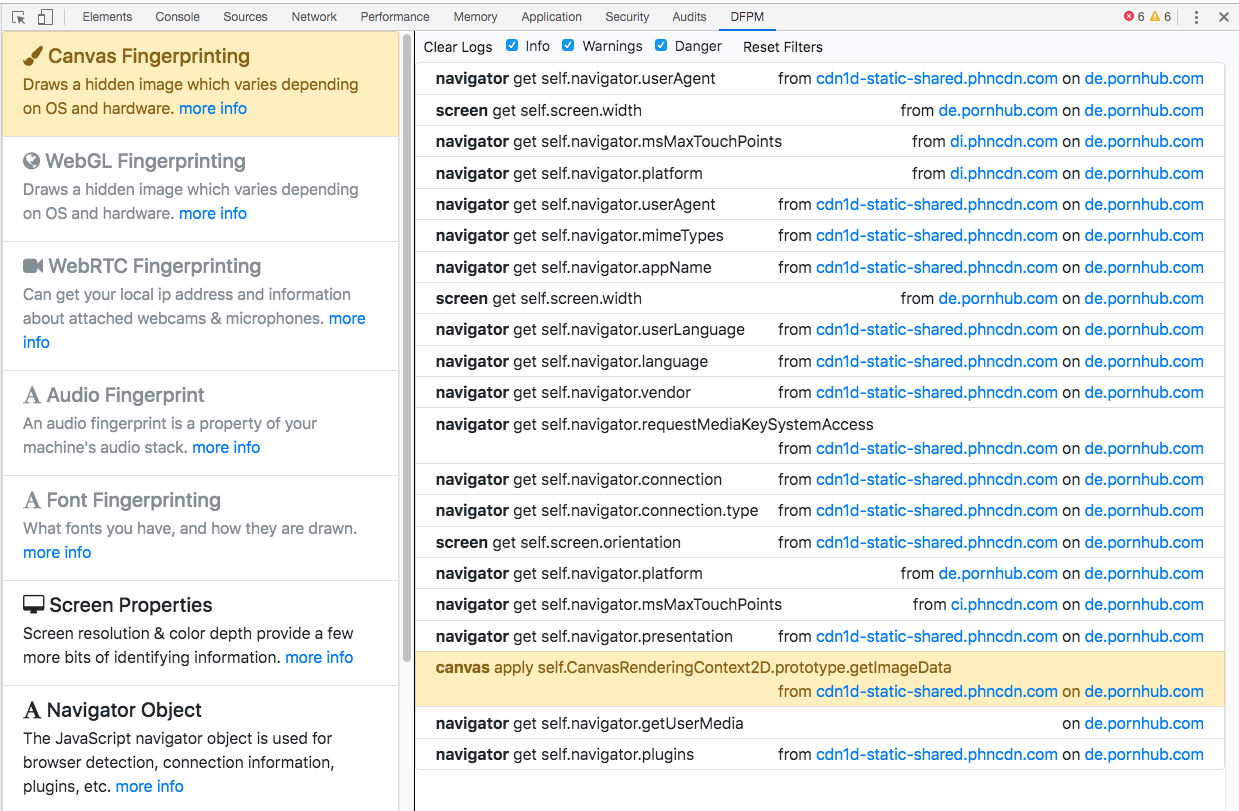Switch to the Memory tab
1239x811 pixels.
pos(475,17)
